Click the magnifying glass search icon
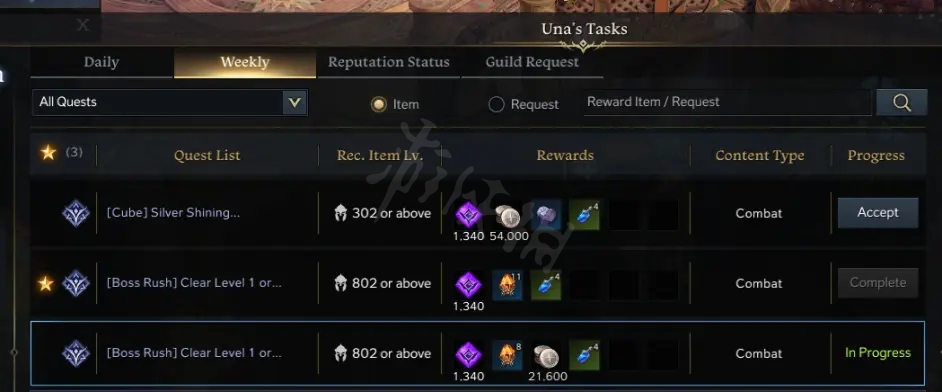This screenshot has height=392, width=942. point(901,103)
